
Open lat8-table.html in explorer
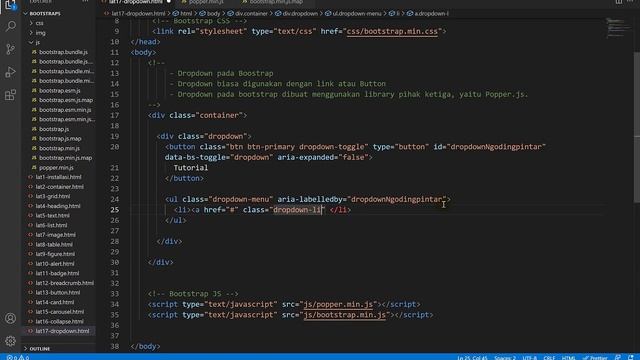pyautogui.click(x=54, y=244)
